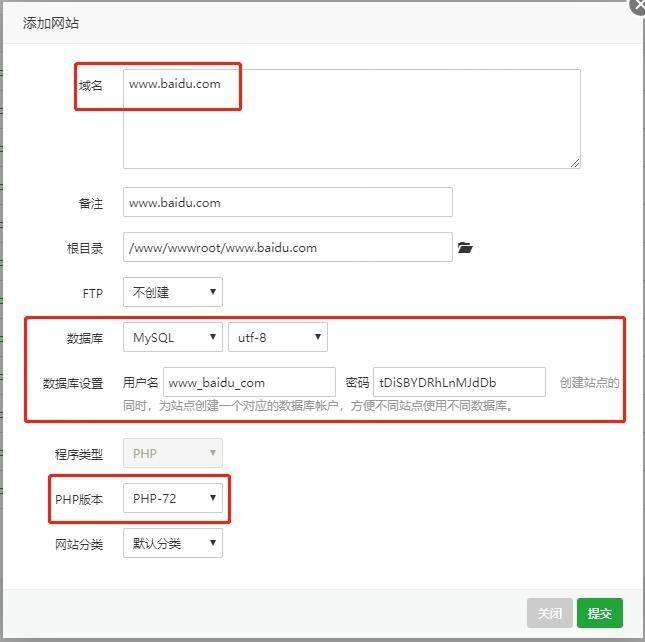The height and width of the screenshot is (642, 645).
Task: Click the folder icon to browse root directory
Action: [x=465, y=248]
